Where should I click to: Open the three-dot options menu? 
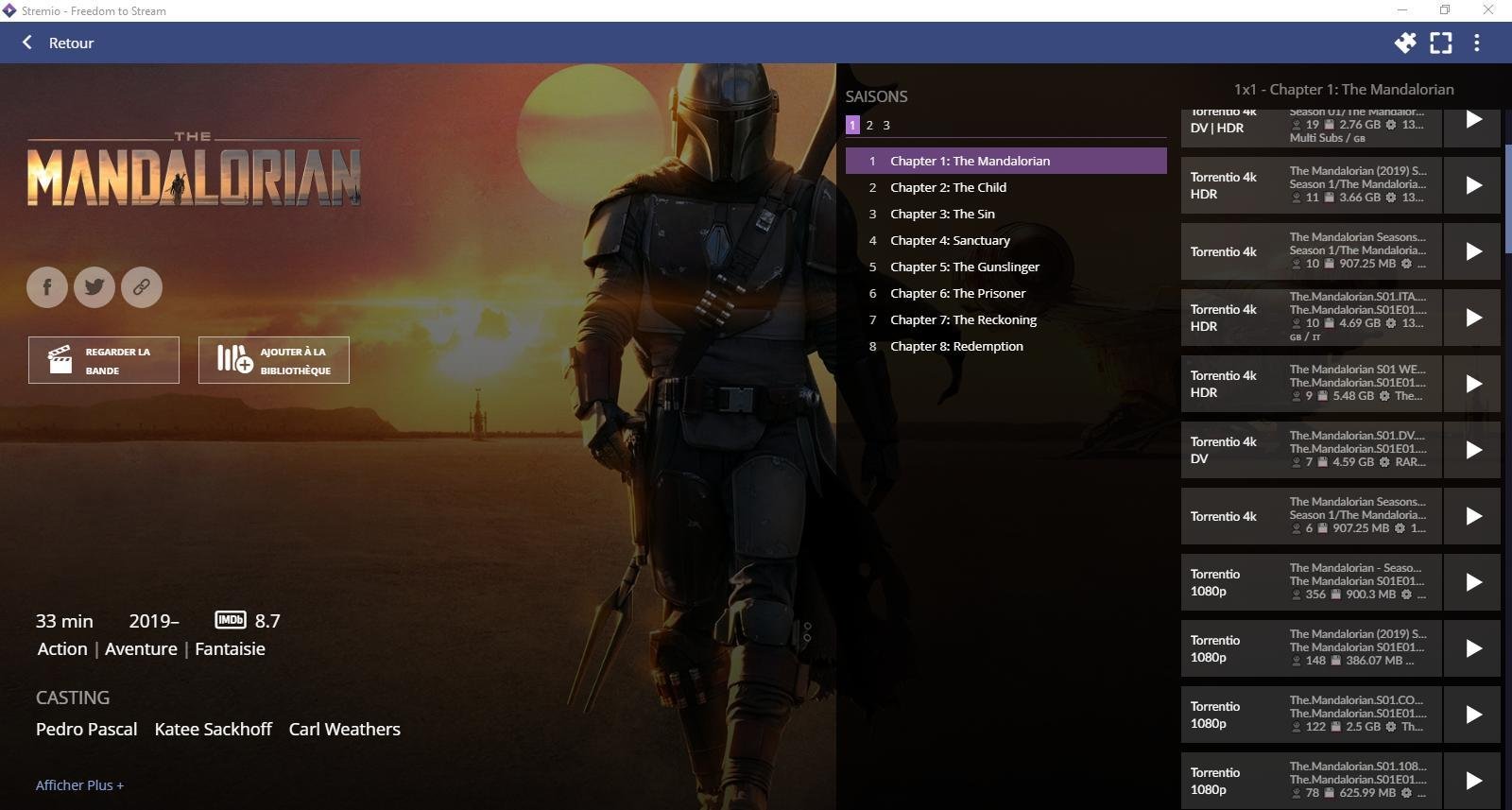1477,43
